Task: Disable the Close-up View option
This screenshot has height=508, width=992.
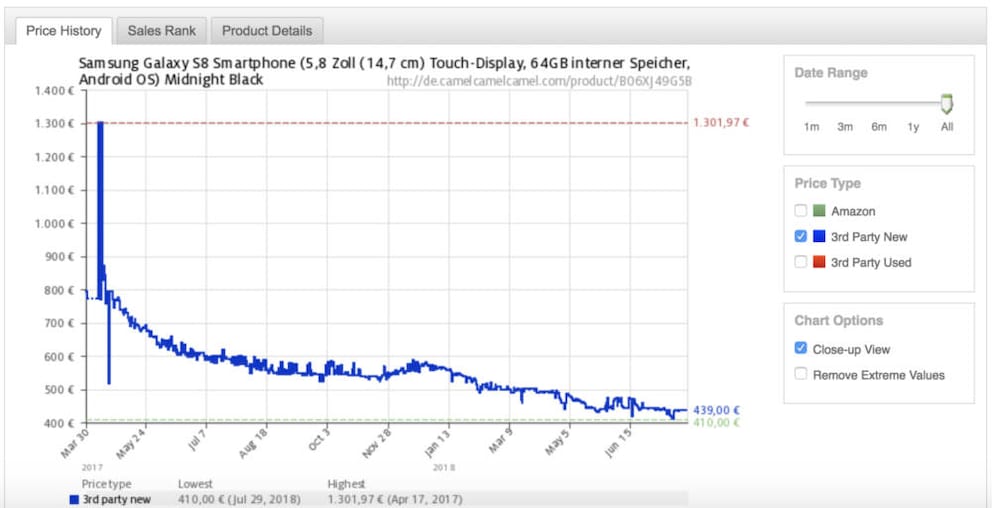Action: pos(800,349)
